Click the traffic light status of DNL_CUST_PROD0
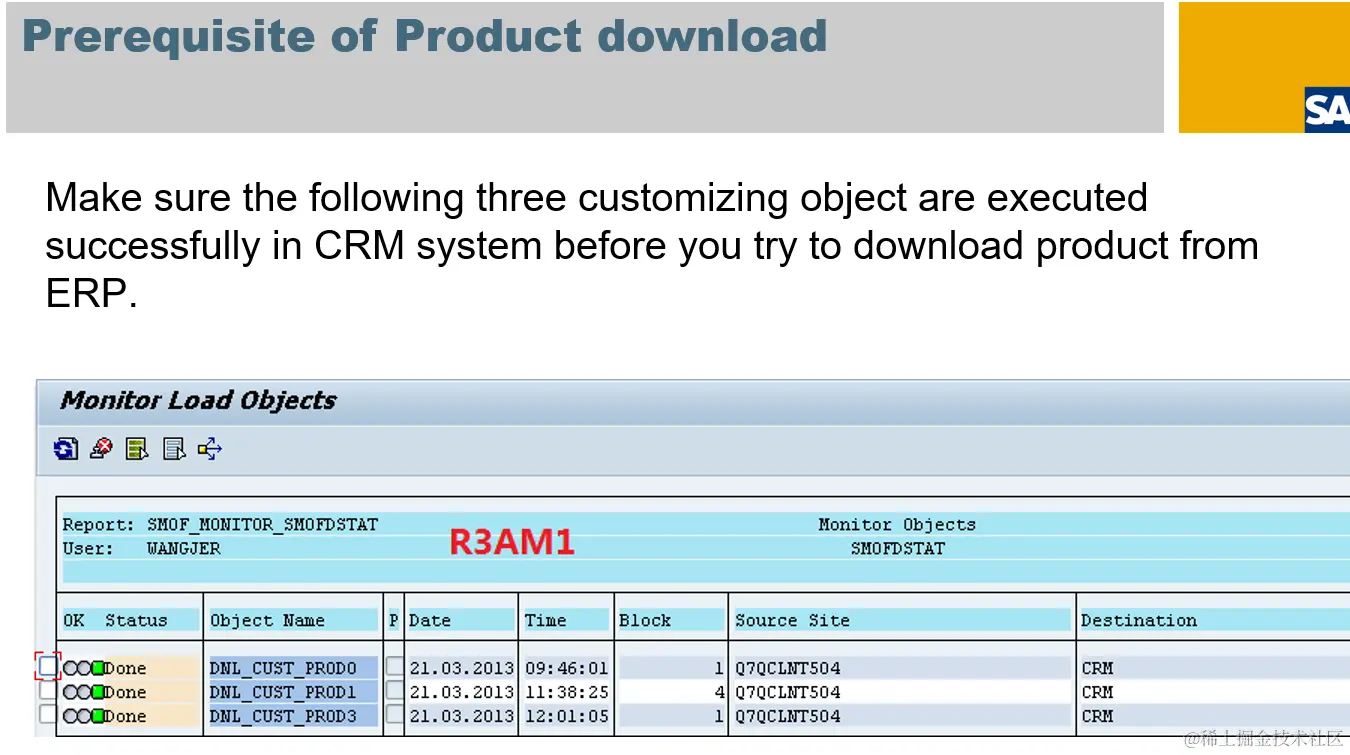This screenshot has height=755, width=1350. pyautogui.click(x=83, y=668)
